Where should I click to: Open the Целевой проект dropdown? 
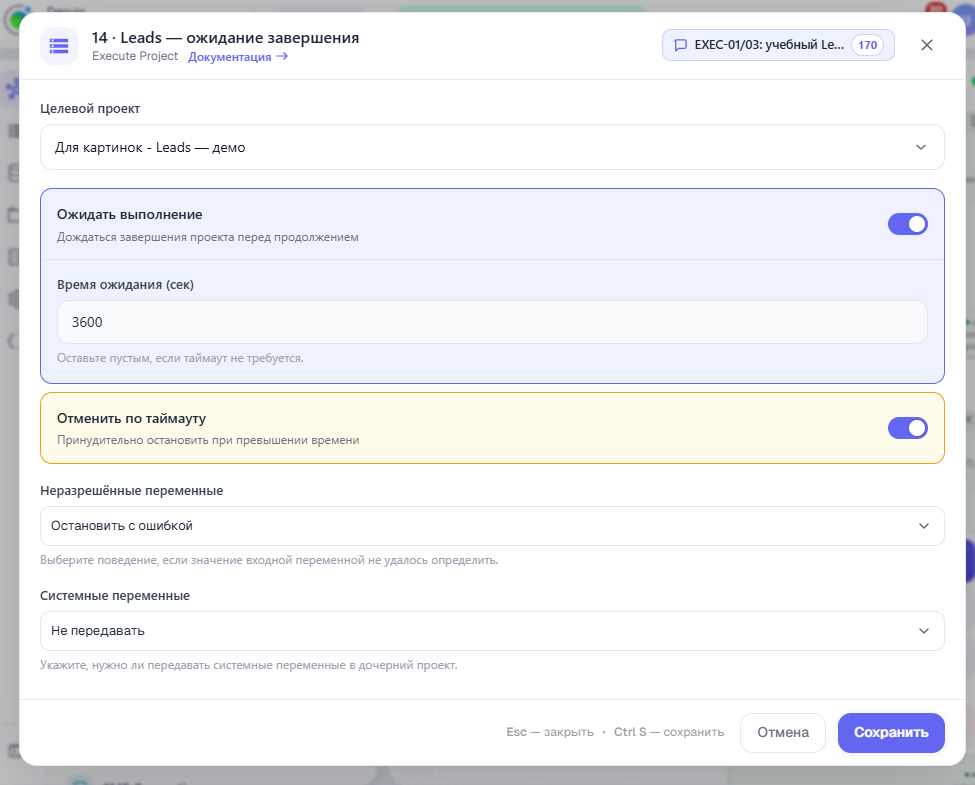[x=492, y=147]
